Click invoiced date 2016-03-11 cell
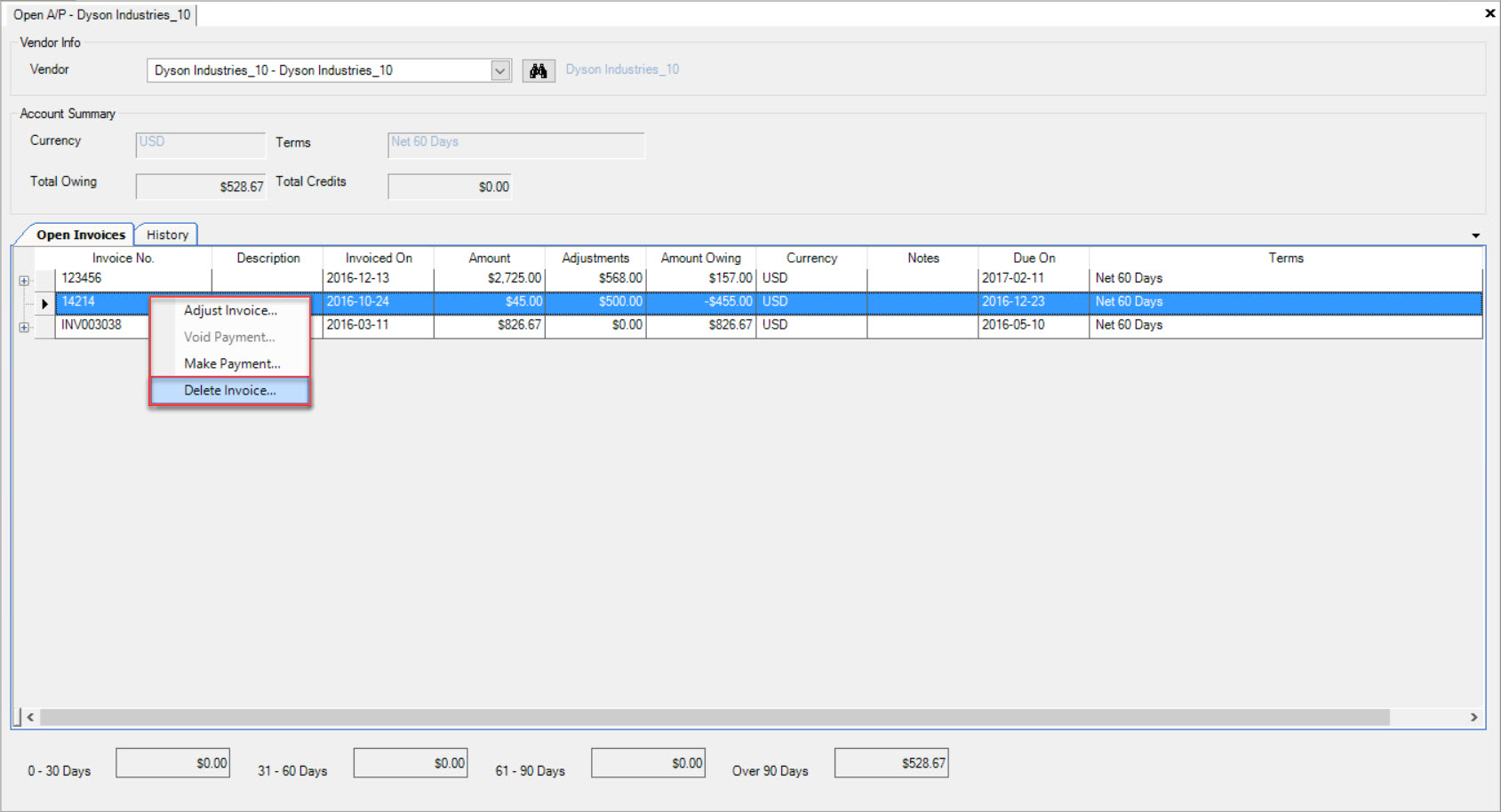 click(379, 325)
